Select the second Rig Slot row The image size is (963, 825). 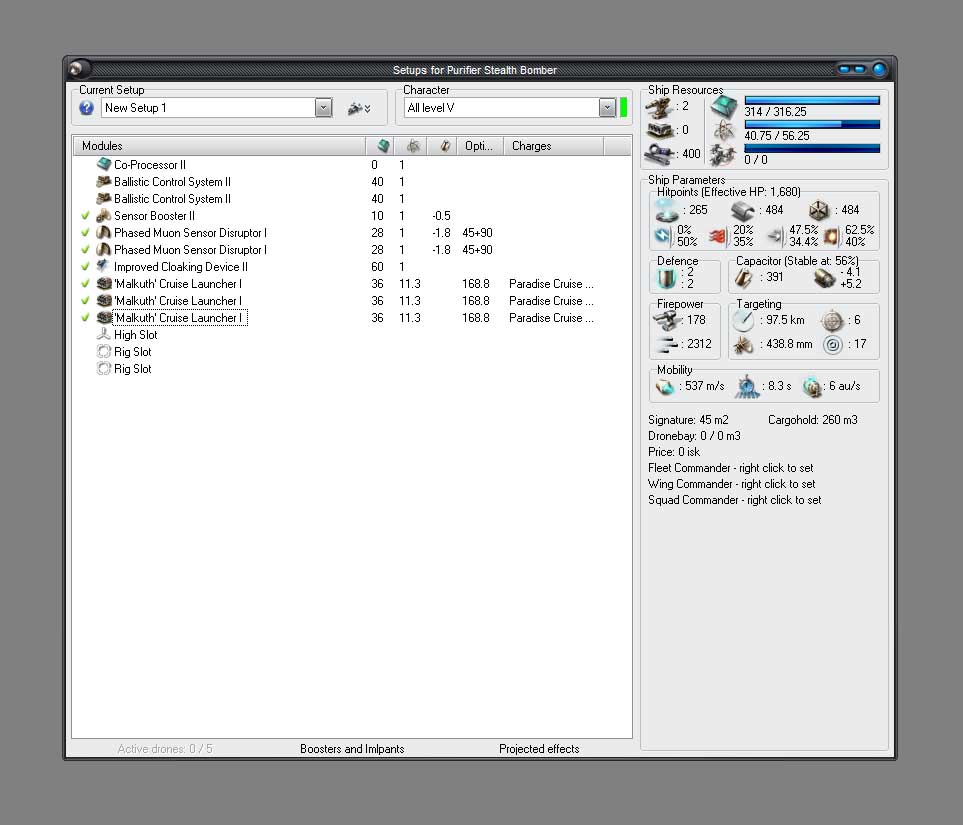(351, 369)
